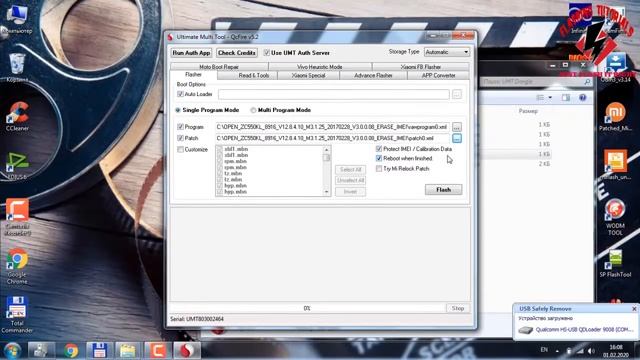Open view options dropdown in explorer window
640x360 pixels.
click(x=550, y=98)
